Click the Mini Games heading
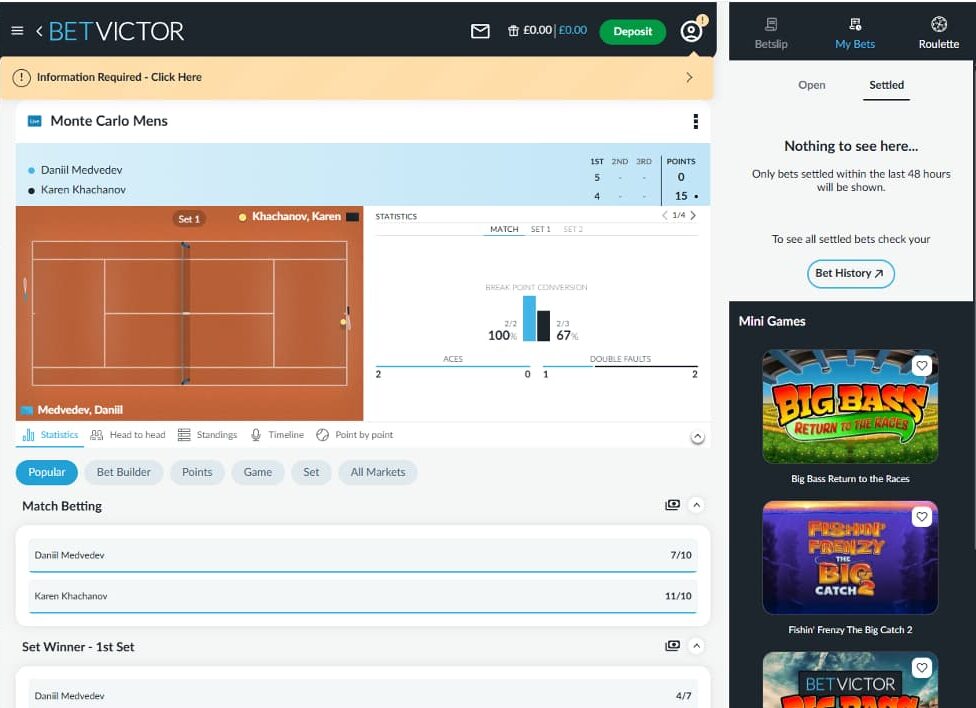The width and height of the screenshot is (976, 708). (772, 321)
